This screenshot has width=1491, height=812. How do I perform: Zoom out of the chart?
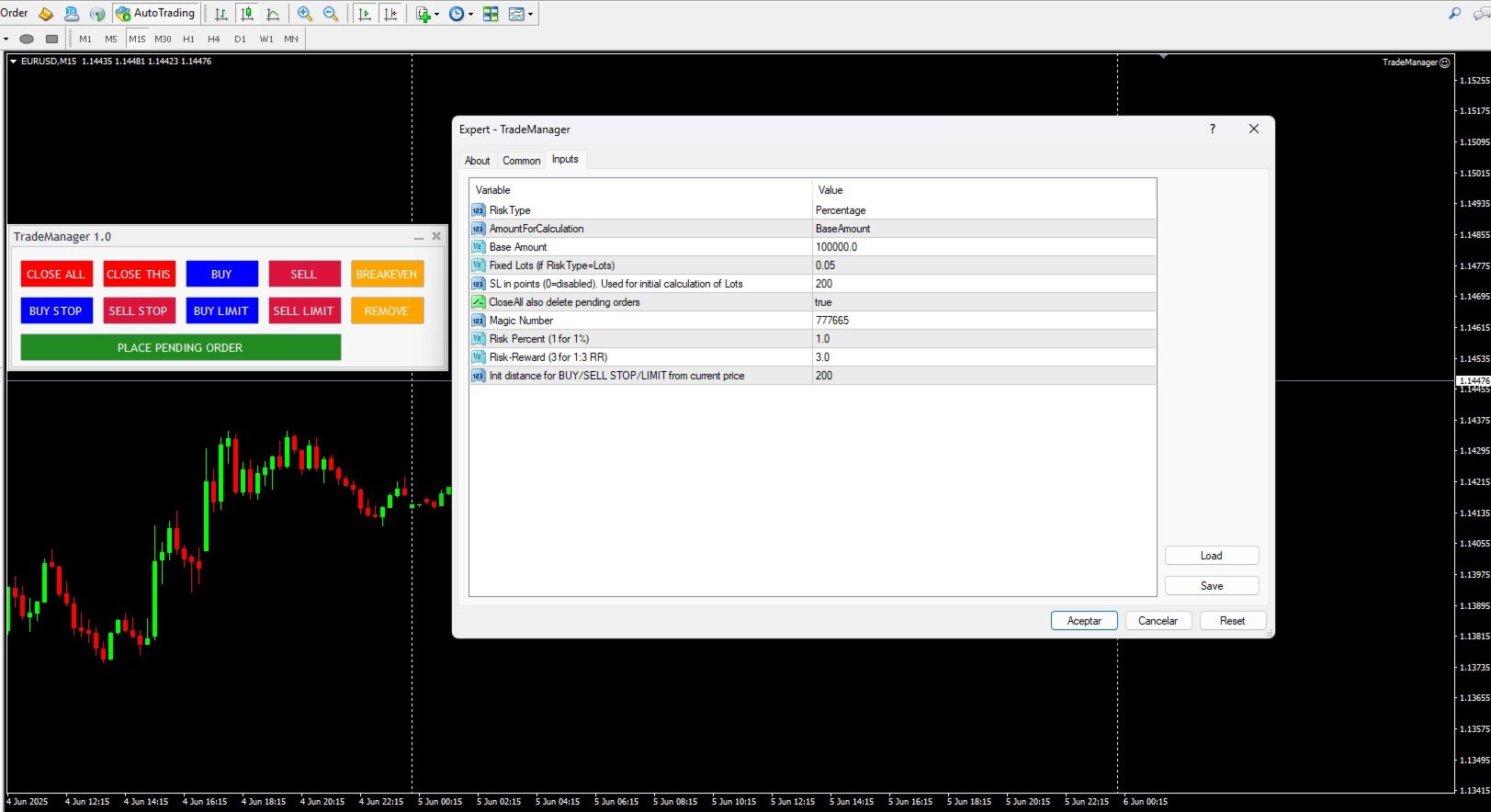click(x=331, y=14)
